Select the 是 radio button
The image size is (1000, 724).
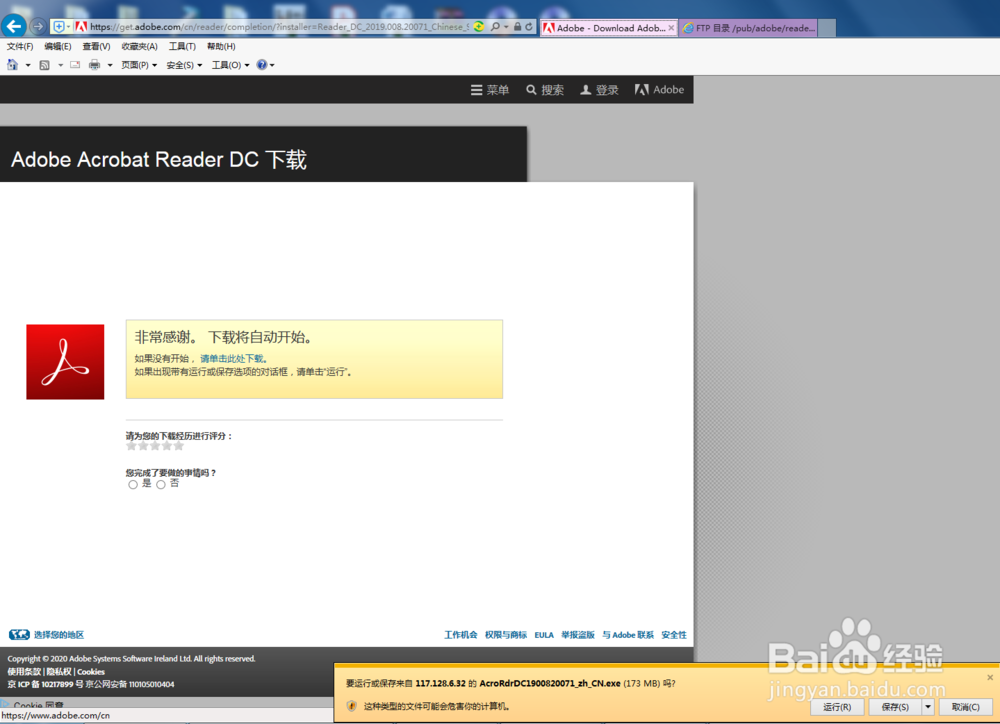[132, 484]
